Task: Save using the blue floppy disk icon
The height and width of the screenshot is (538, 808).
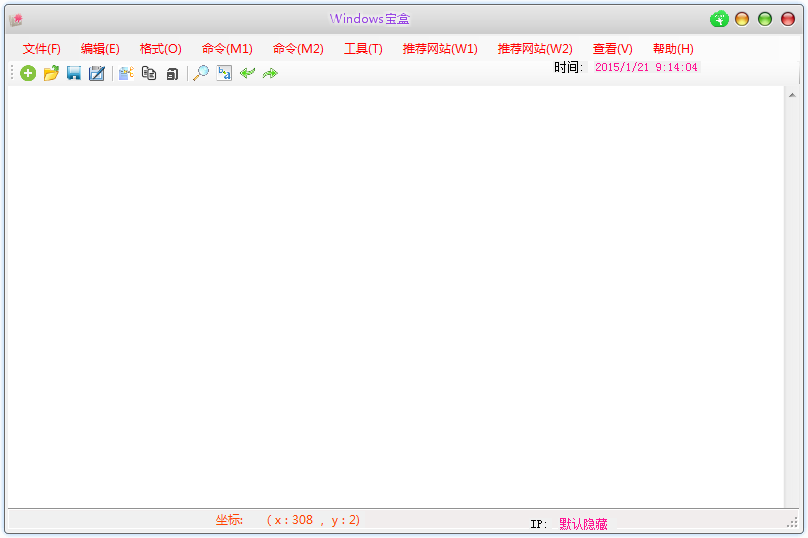Action: pos(74,73)
